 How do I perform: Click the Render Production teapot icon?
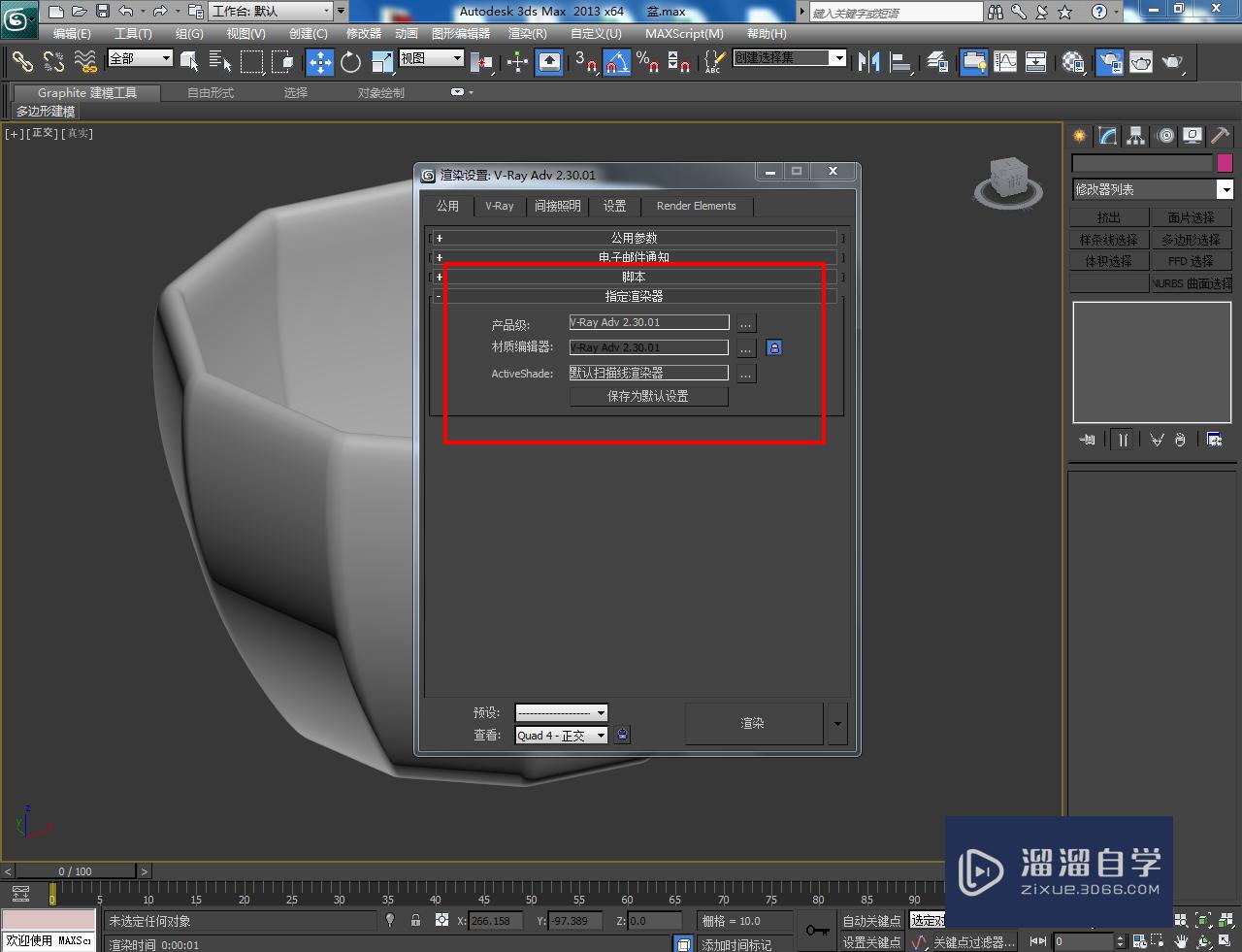[1173, 62]
